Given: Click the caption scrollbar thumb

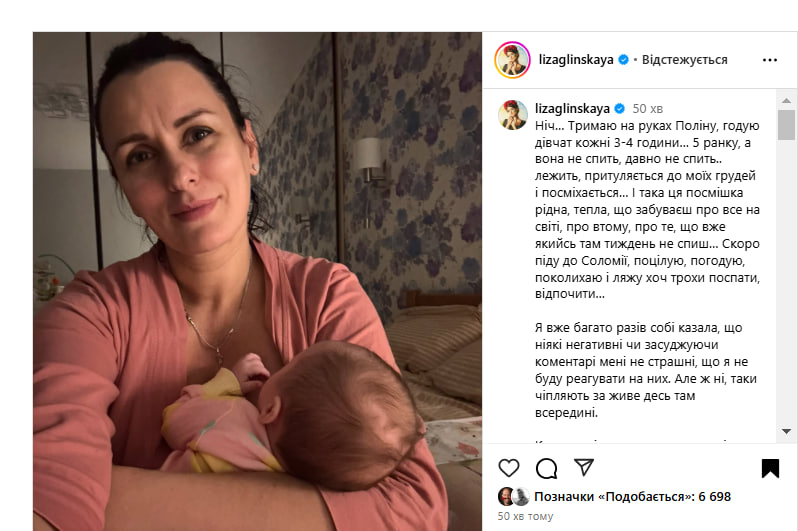Looking at the screenshot, I should 786,125.
